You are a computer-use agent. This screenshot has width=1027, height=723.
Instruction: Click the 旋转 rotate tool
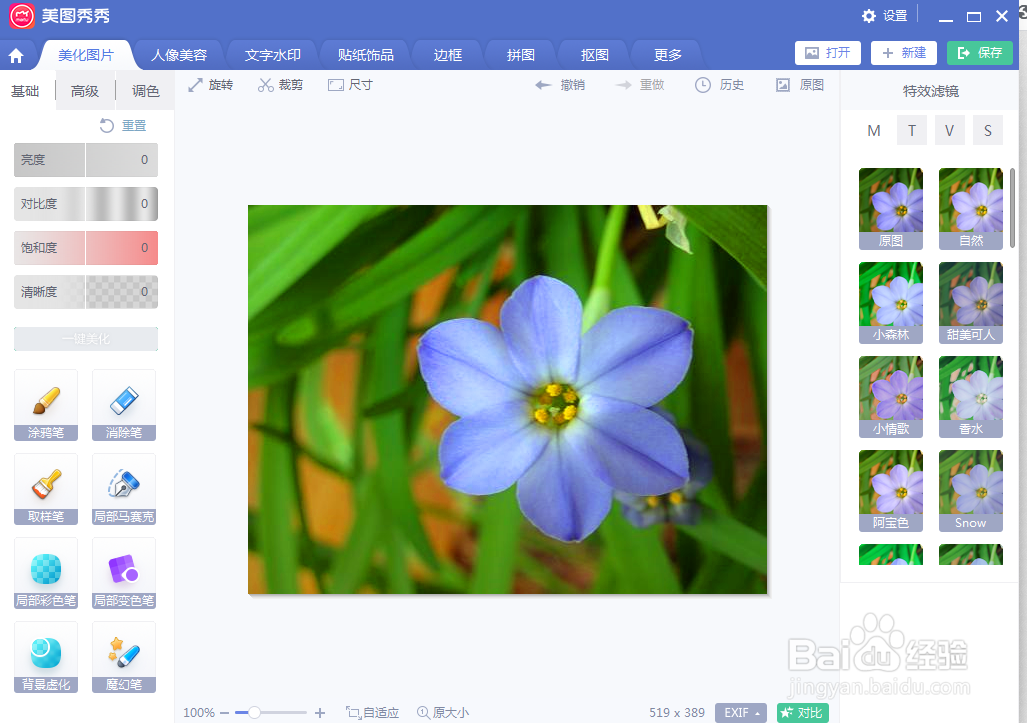(210, 85)
